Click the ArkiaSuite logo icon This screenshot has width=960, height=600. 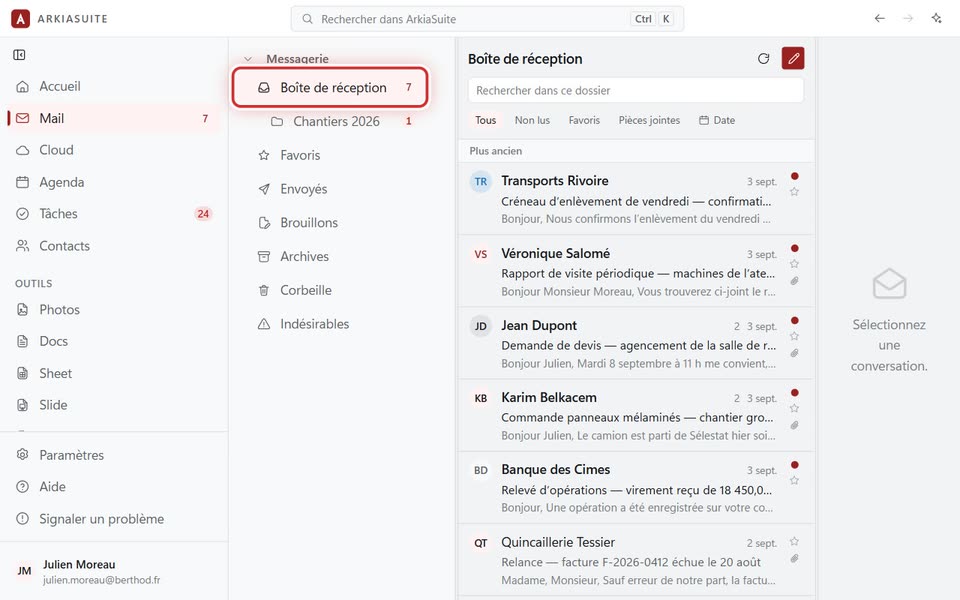tap(20, 19)
